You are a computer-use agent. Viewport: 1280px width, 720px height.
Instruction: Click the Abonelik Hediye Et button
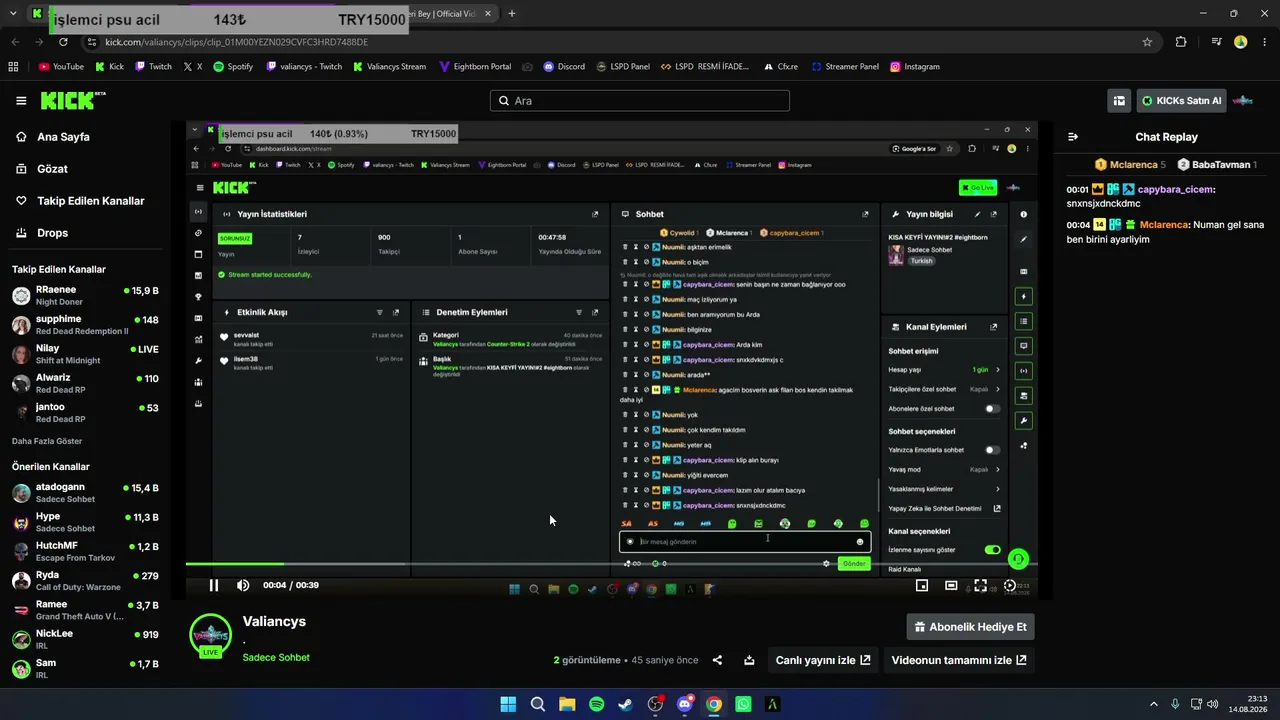pyautogui.click(x=970, y=627)
